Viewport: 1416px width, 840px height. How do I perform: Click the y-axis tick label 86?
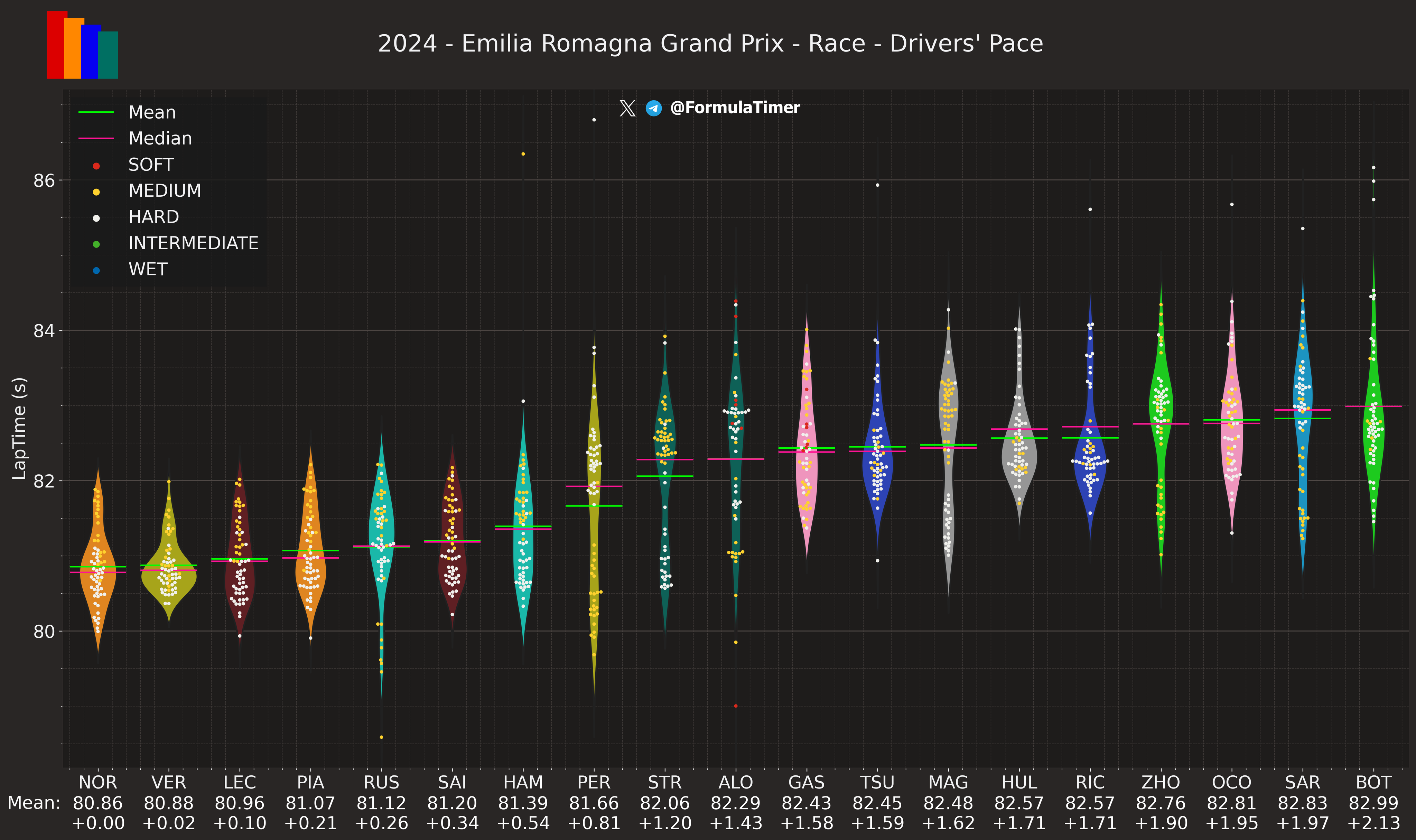click(x=45, y=180)
